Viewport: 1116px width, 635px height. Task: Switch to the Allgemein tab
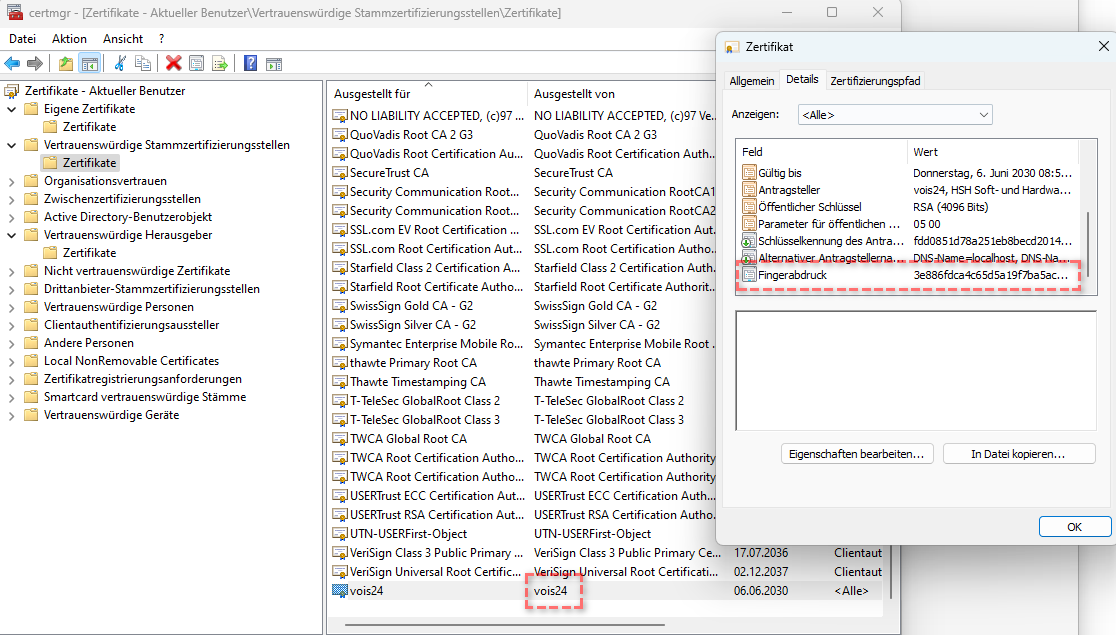tap(751, 81)
